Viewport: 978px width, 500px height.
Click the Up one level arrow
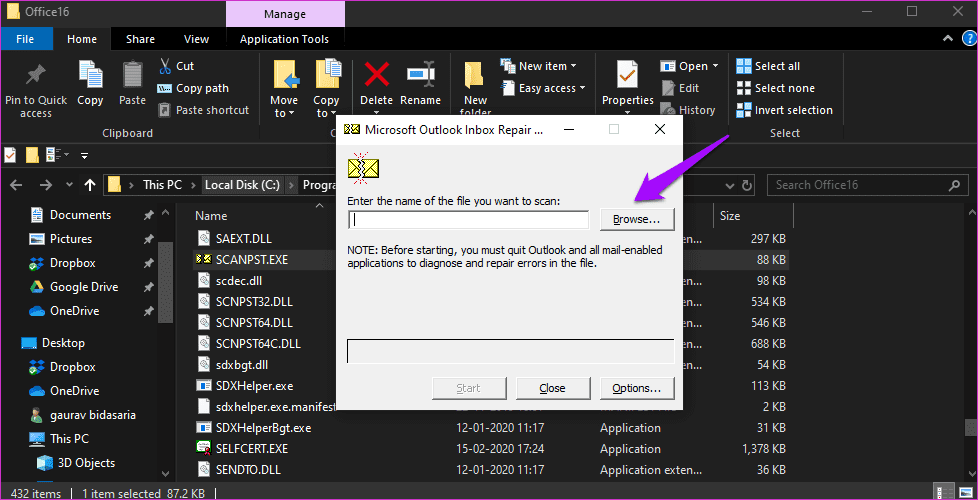pyautogui.click(x=90, y=185)
